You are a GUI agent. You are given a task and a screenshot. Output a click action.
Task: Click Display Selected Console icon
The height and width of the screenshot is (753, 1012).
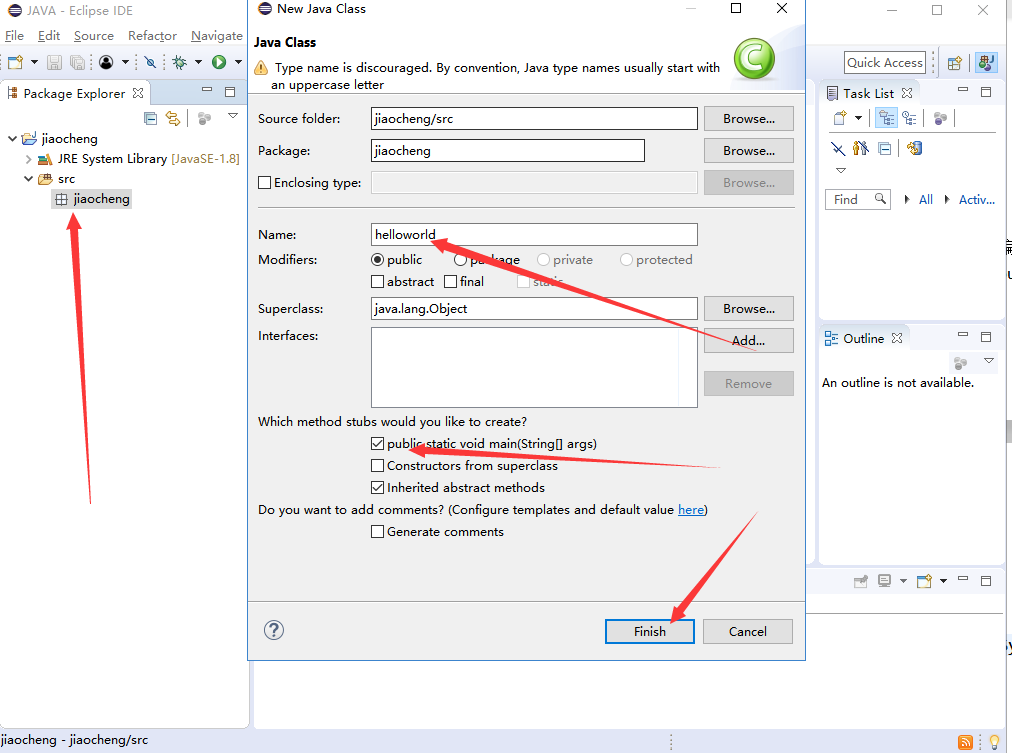[885, 581]
